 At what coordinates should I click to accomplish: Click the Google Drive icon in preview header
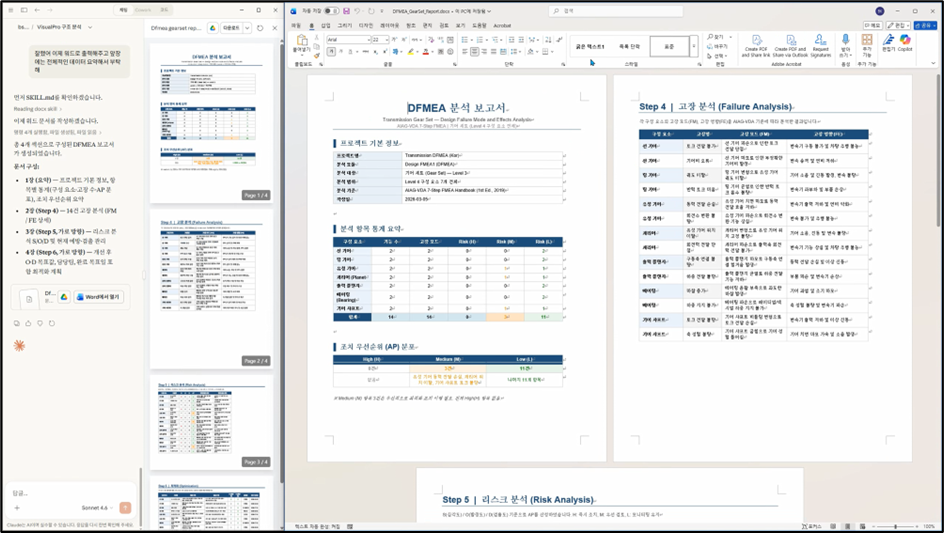tap(213, 28)
